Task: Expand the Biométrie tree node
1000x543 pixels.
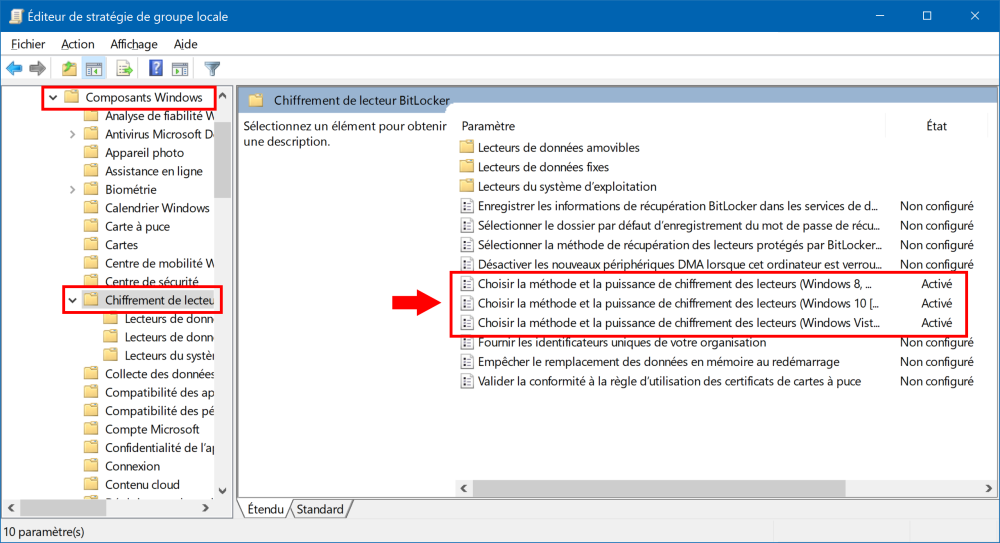Action: click(x=72, y=190)
